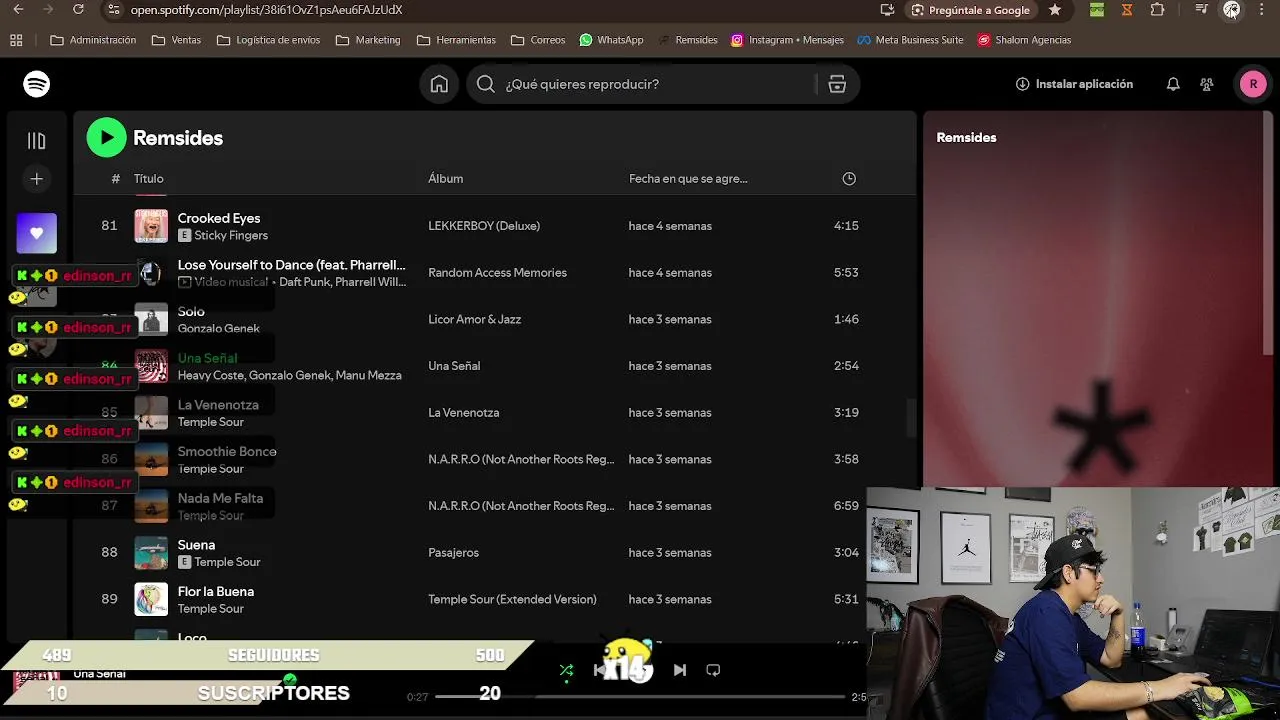The width and height of the screenshot is (1280, 720).
Task: Click Pregúntale a Google button
Action: click(970, 10)
